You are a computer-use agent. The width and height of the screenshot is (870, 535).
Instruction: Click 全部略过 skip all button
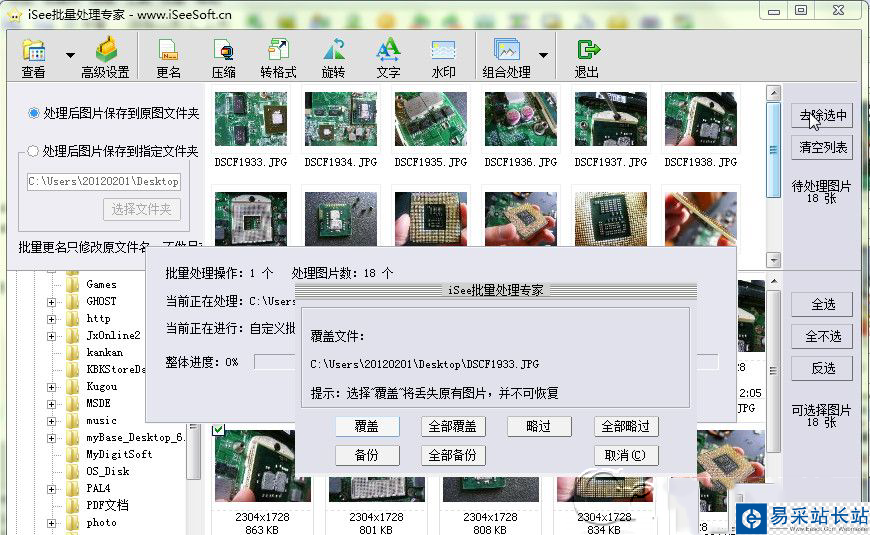[626, 426]
